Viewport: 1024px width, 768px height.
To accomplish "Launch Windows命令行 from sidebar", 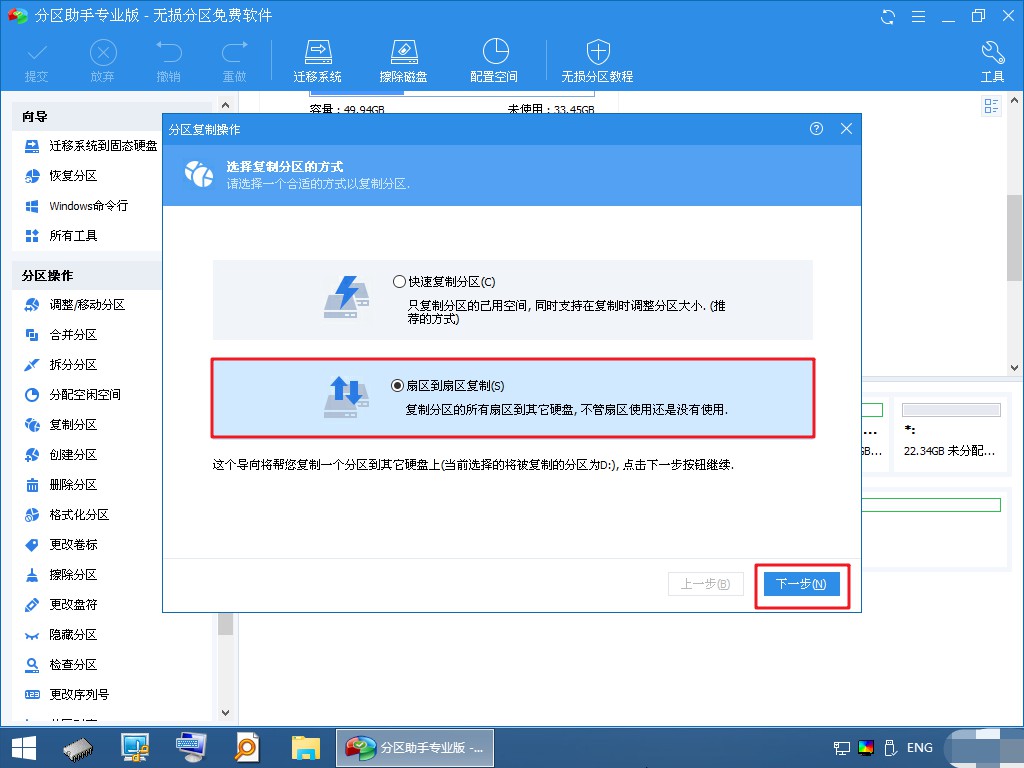I will pos(76,206).
